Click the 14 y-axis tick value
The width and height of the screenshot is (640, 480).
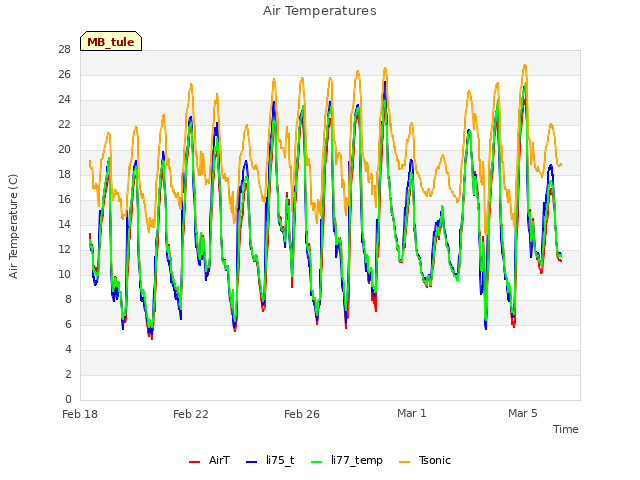[64, 224]
